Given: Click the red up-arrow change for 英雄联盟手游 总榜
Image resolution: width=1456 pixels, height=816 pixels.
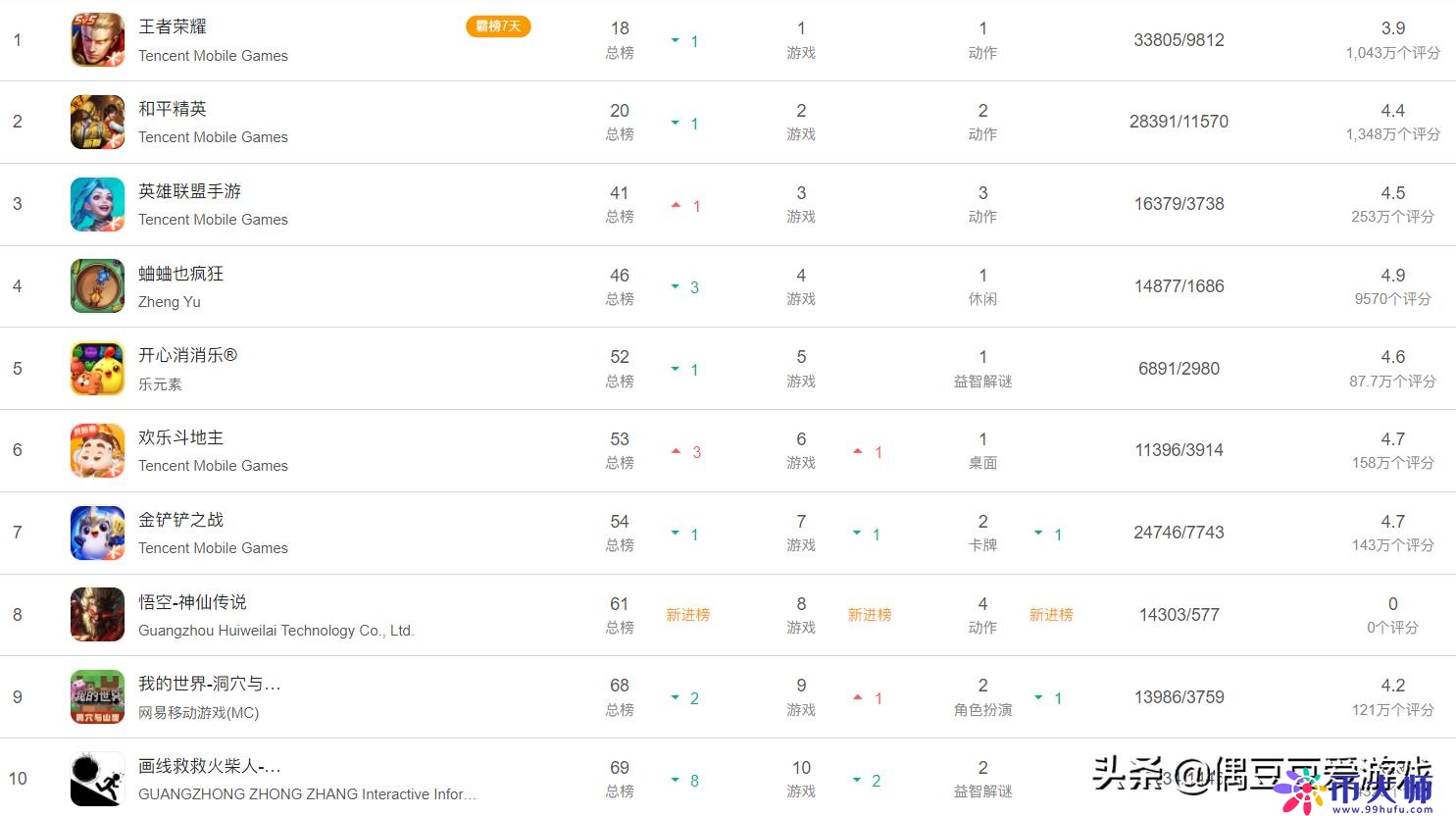Looking at the screenshot, I should pyautogui.click(x=686, y=206).
